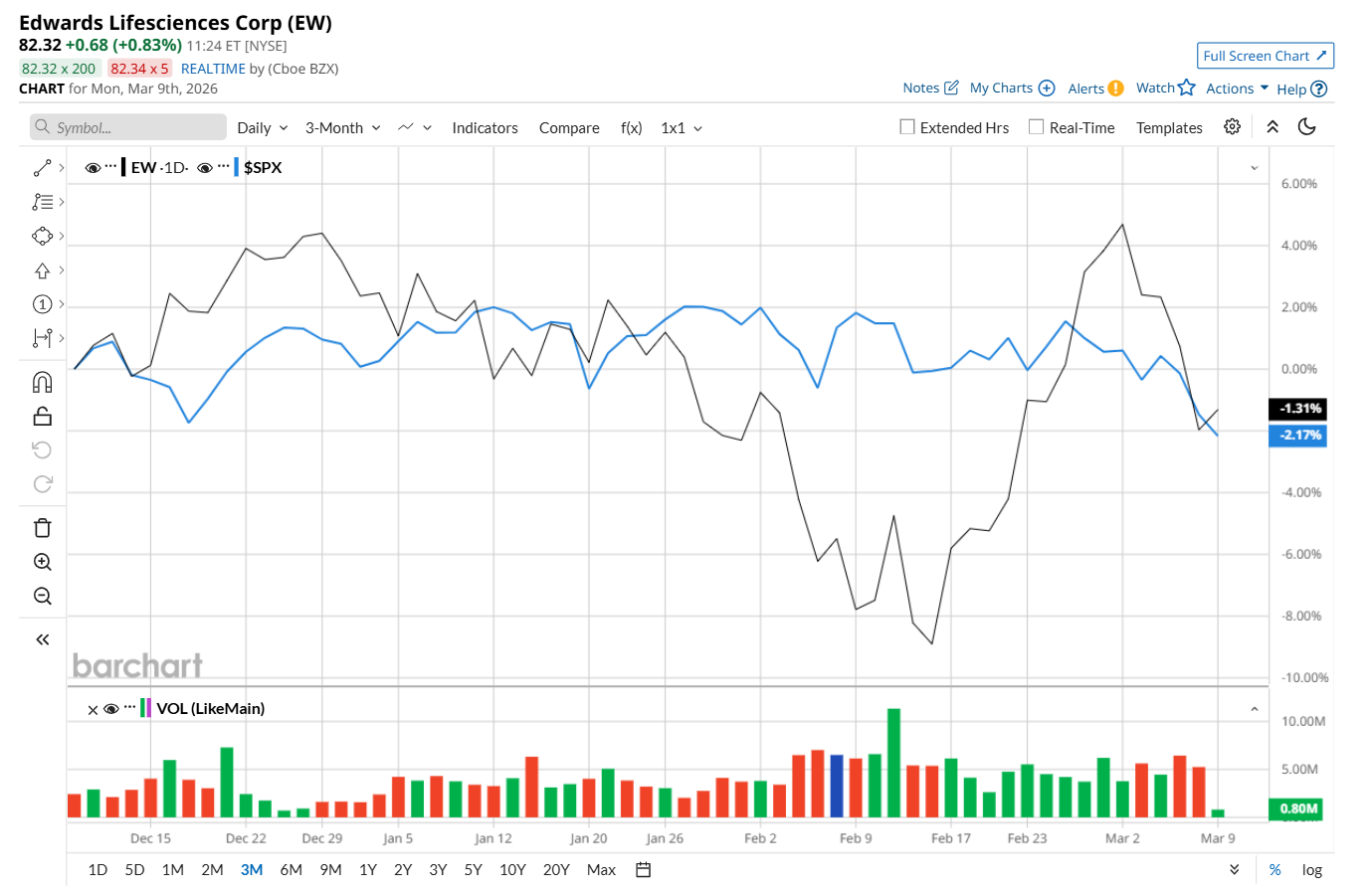Select the 6M time range
This screenshot has height=896, width=1371.
tap(291, 870)
